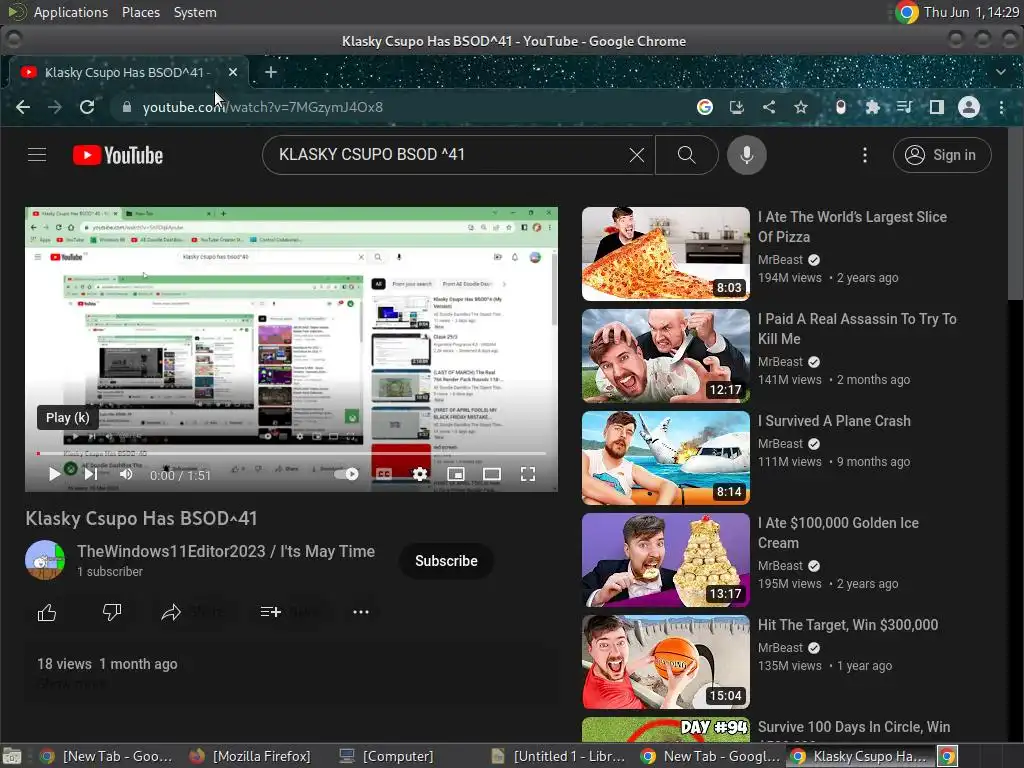Expand description showing 18 views
Screen dimensions: 1024x768
(x=291, y=673)
